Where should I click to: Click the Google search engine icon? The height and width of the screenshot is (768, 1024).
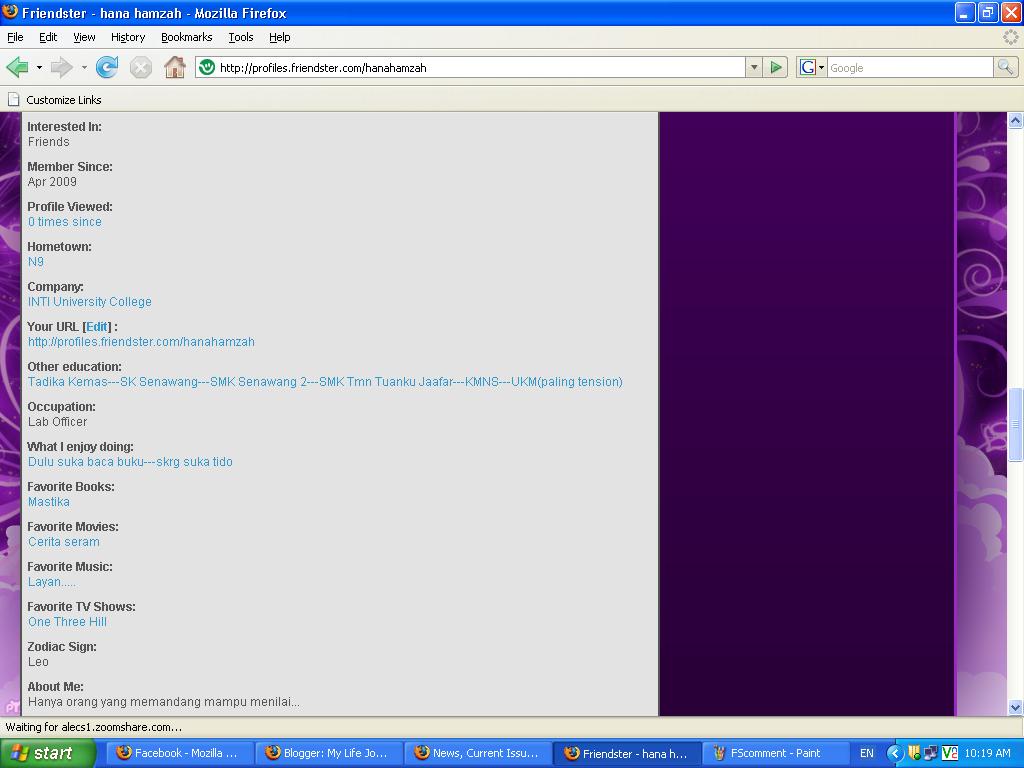pos(807,67)
